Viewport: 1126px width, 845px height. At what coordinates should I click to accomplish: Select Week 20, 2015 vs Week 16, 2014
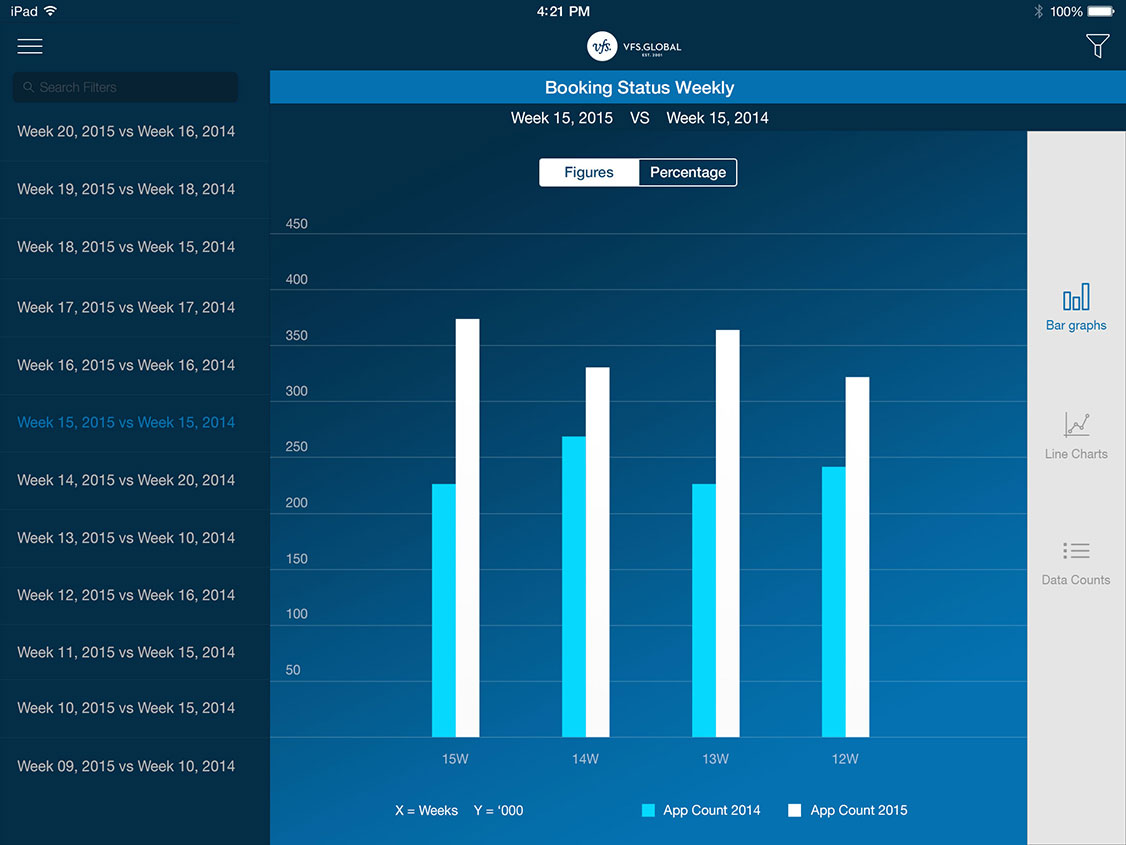pyautogui.click(x=126, y=131)
